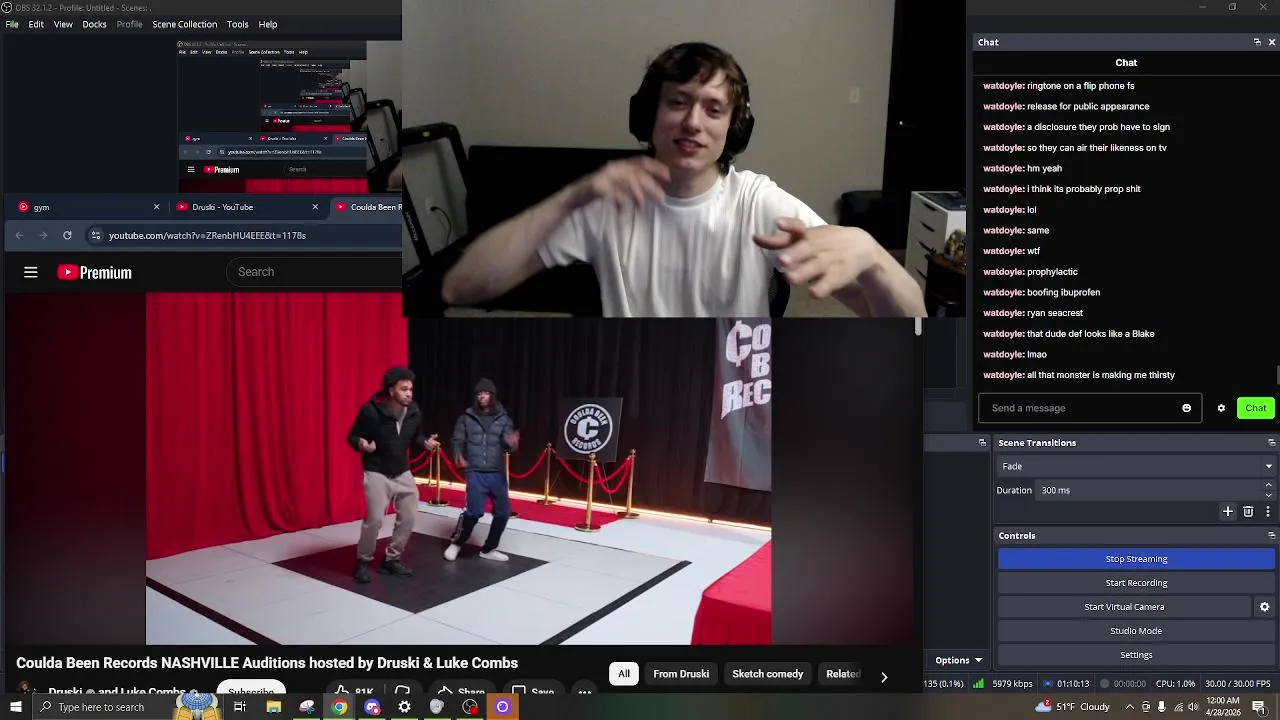Open the Windows Start menu
The height and width of the screenshot is (720, 1280).
point(15,707)
